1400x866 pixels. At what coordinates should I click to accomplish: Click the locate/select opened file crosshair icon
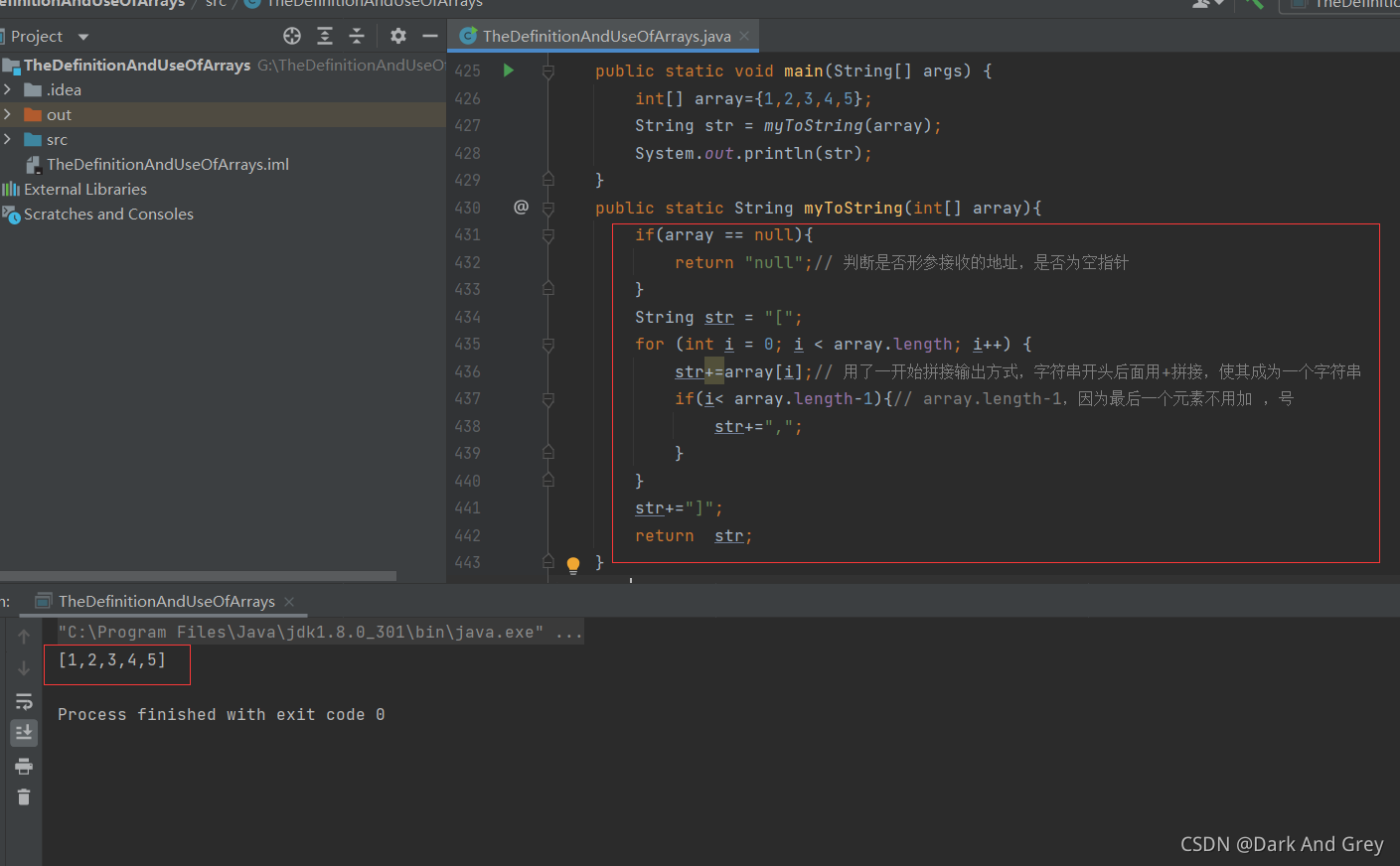(x=292, y=36)
